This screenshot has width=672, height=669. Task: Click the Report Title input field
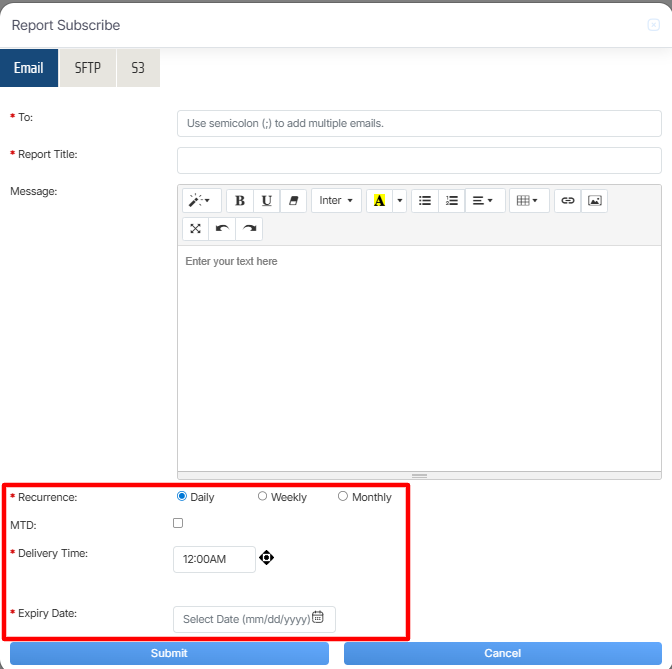(x=419, y=160)
